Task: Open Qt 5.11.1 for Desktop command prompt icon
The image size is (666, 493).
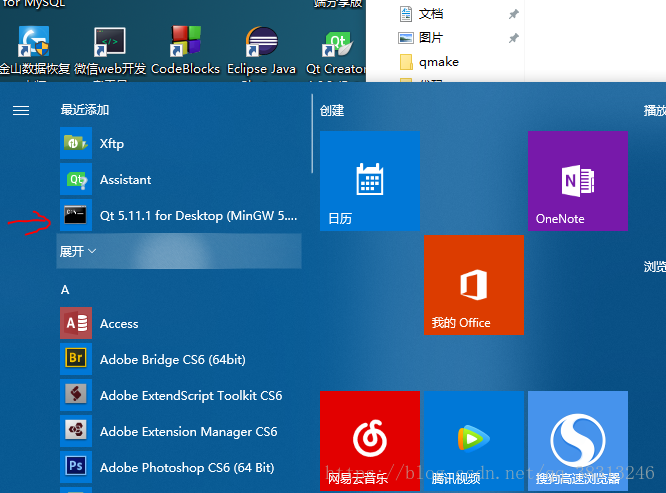Action: click(x=76, y=215)
